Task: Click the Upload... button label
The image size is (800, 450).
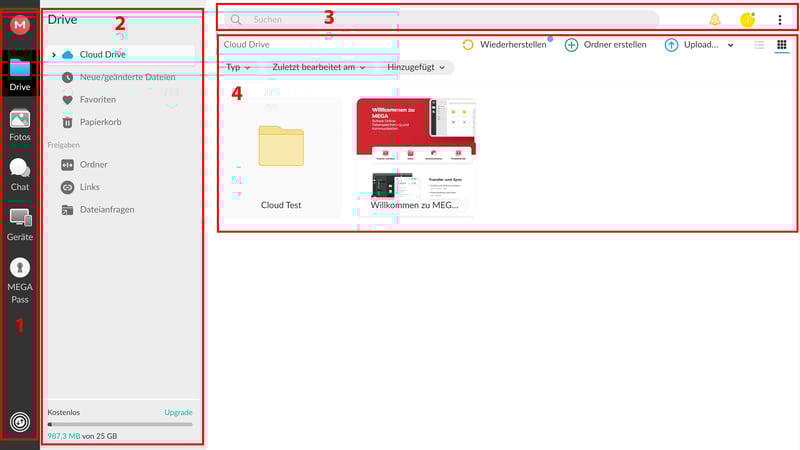Action: (701, 45)
